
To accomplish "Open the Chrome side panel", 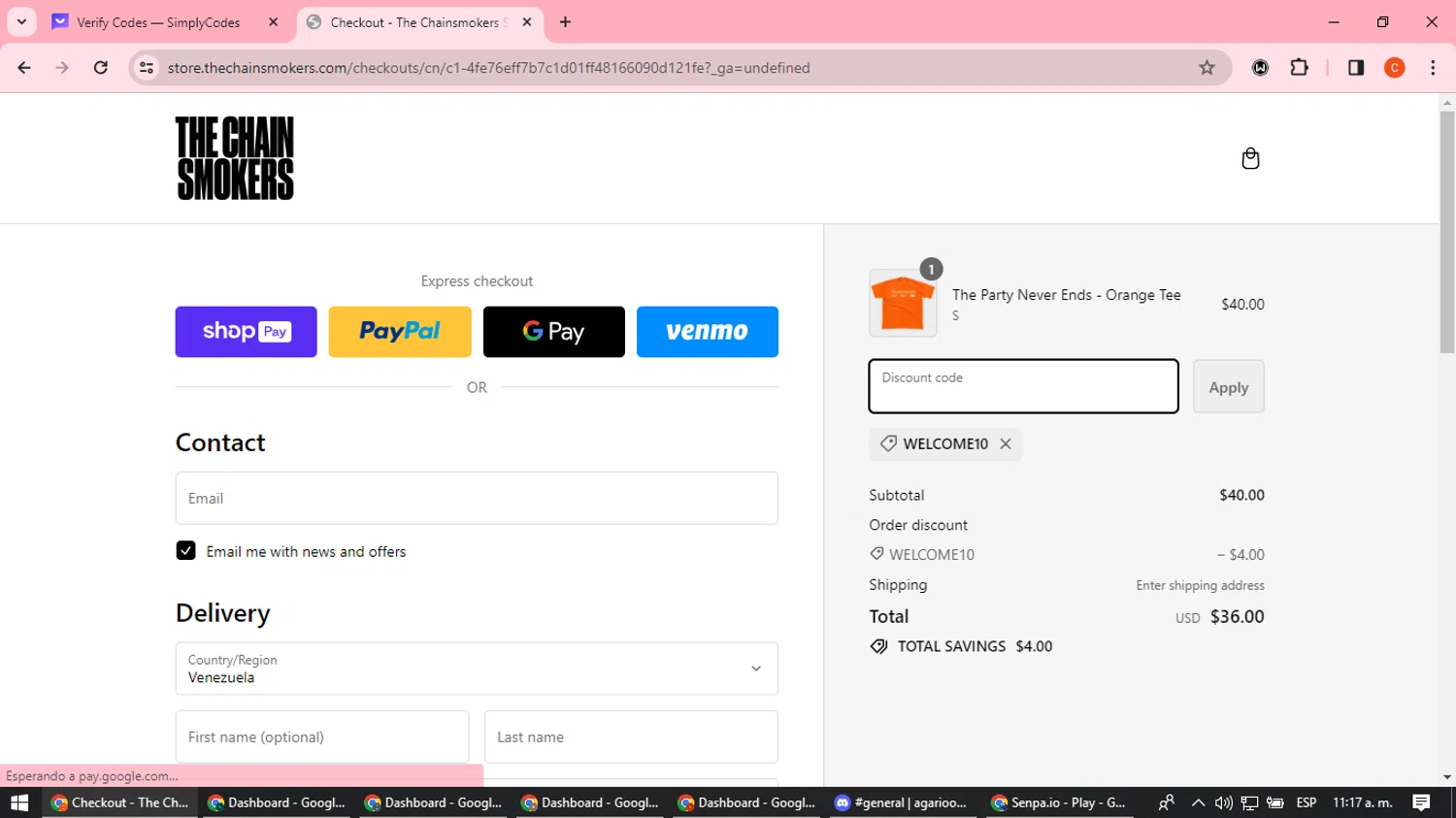I will [x=1356, y=68].
